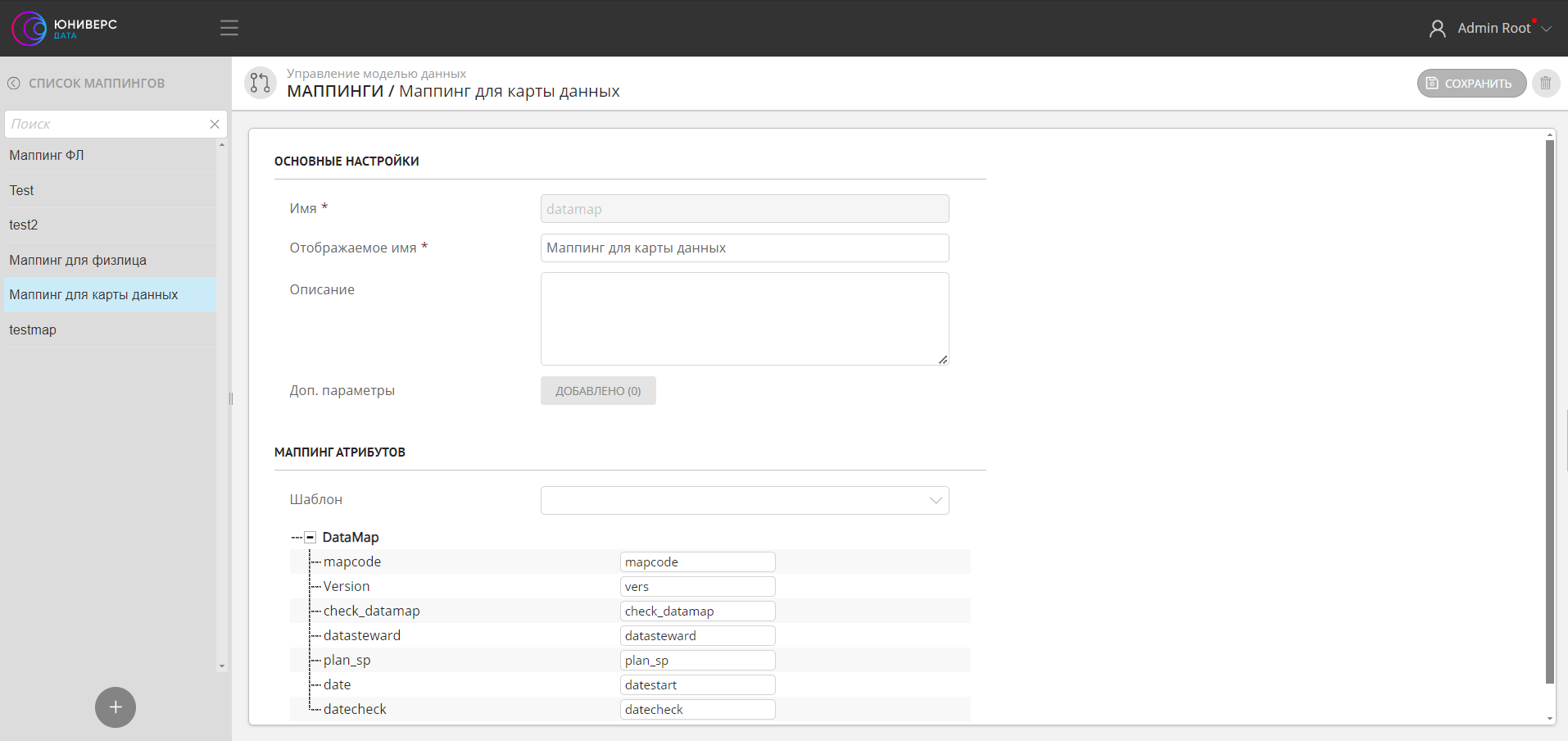Viewport: 1568px width, 741px height.
Task: Select testmap mapping in sidebar
Action: (x=33, y=330)
